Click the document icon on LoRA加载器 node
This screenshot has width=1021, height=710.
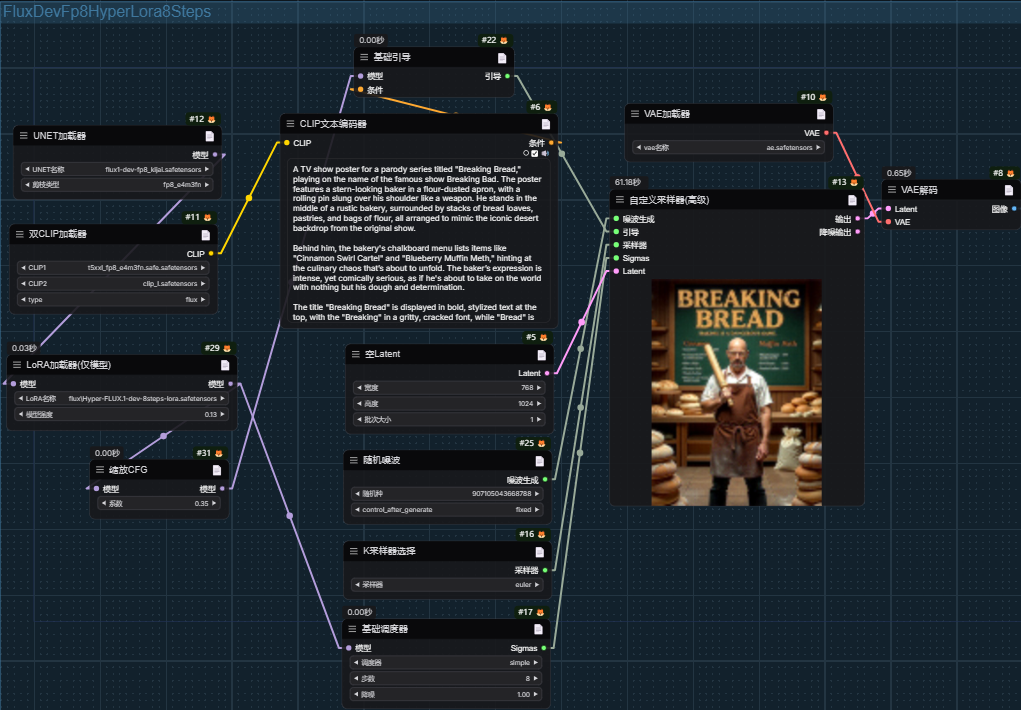(x=225, y=365)
